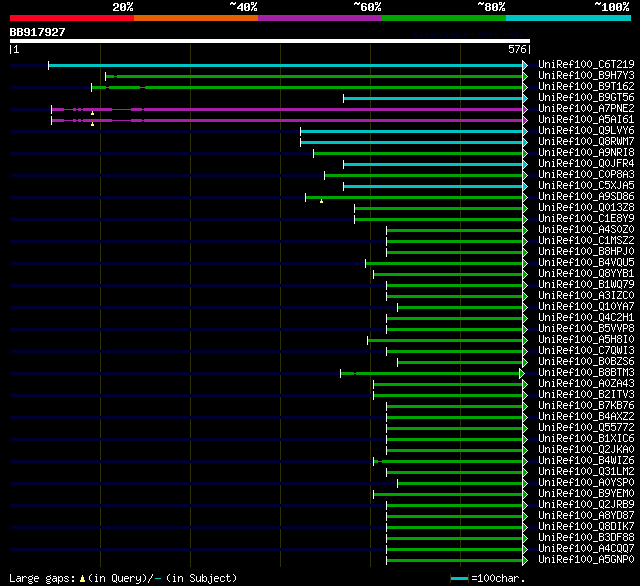The height and width of the screenshot is (586, 640).
Task: Click the green ~80% identity legend segment
Action: coord(444,18)
